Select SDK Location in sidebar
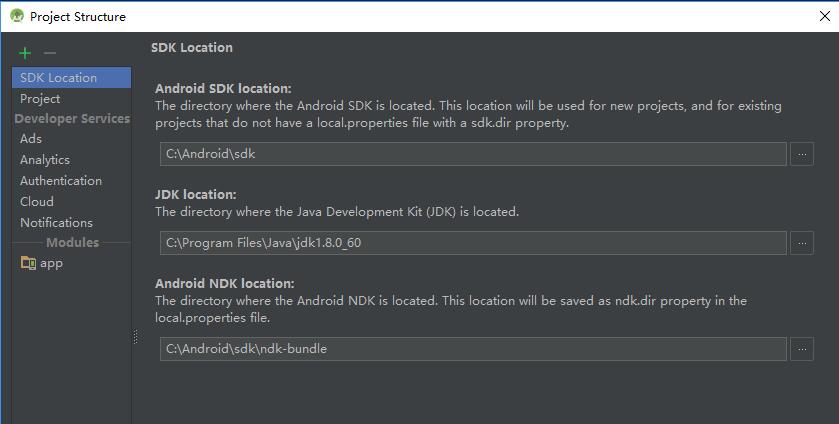 coord(59,78)
